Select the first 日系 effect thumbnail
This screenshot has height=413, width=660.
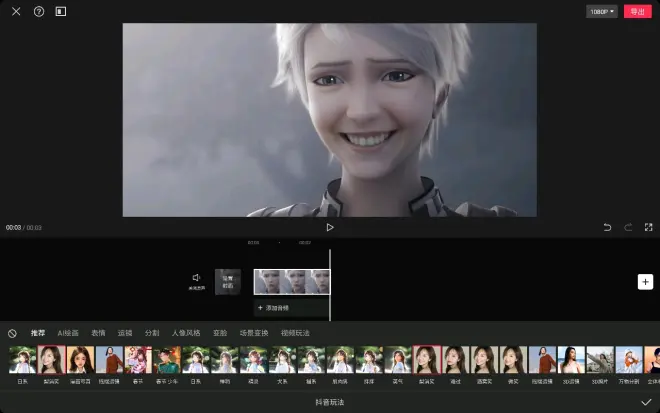[22, 360]
